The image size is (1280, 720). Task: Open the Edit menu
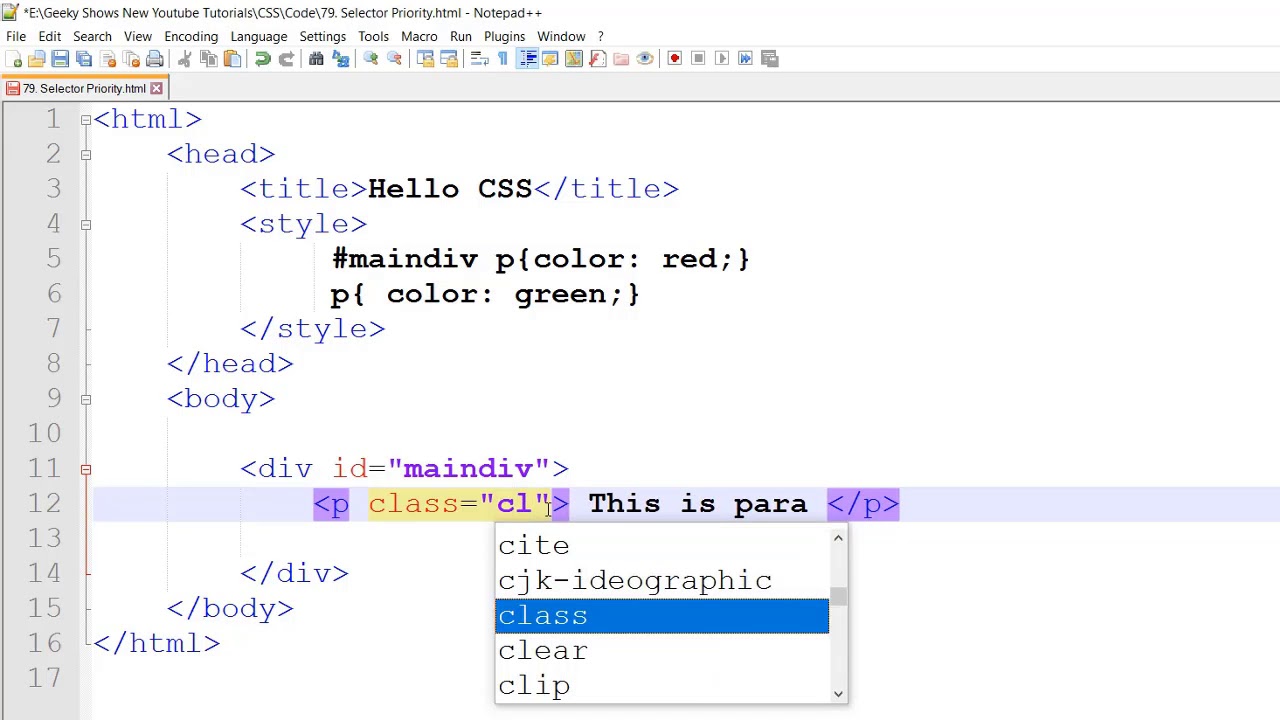49,37
